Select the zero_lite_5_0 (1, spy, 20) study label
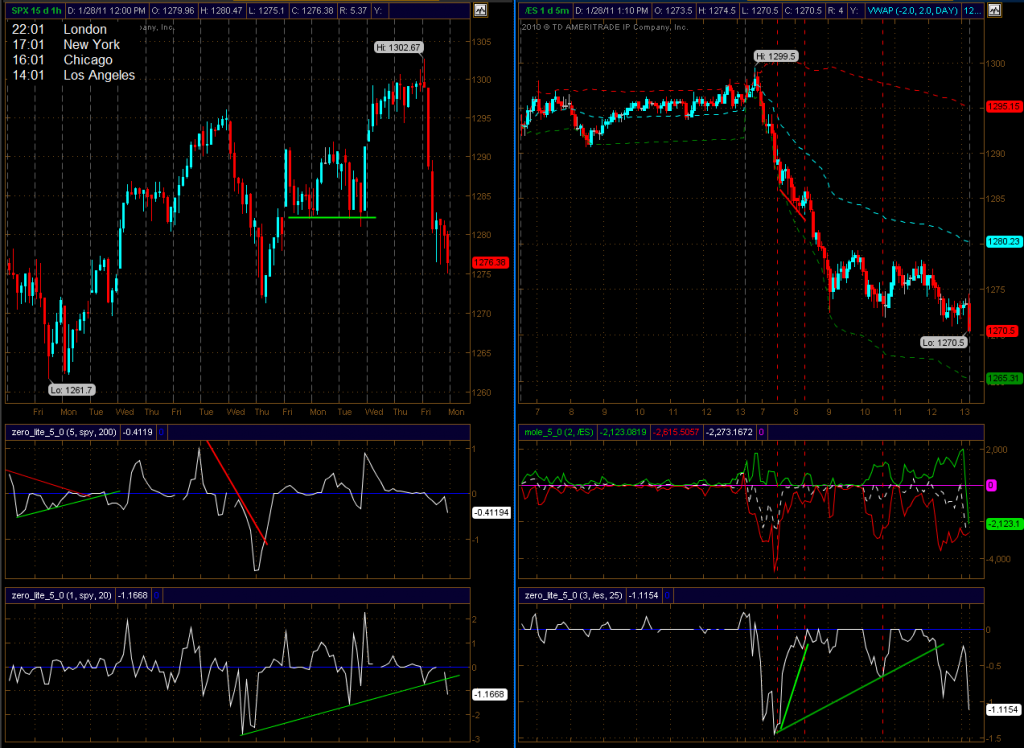The image size is (1024, 748). click(61, 595)
